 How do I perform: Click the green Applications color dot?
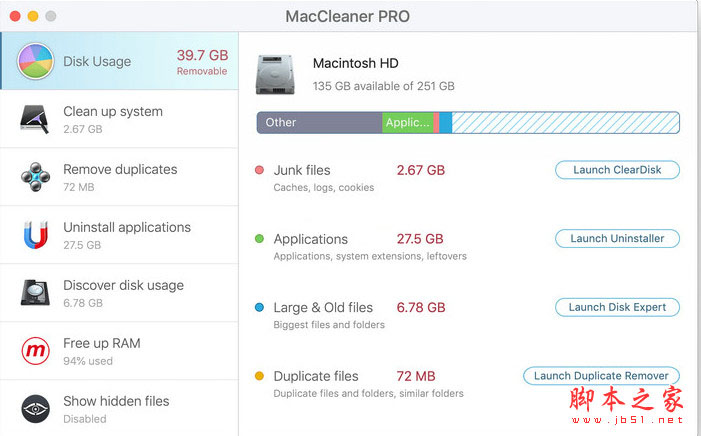coord(260,239)
